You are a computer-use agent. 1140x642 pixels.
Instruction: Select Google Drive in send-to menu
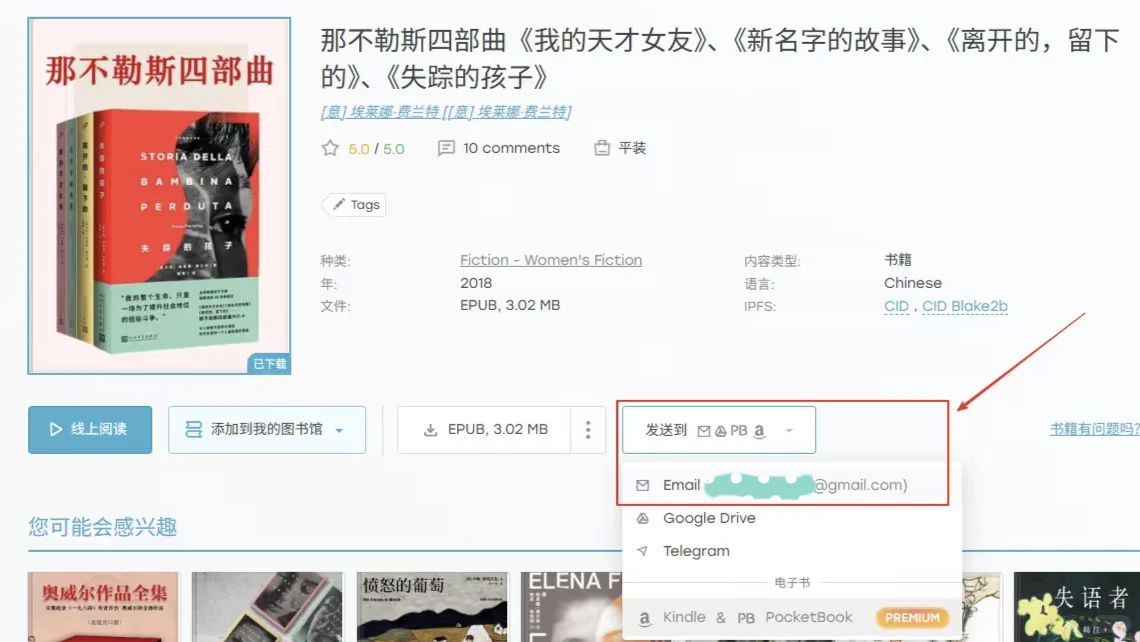792,518
